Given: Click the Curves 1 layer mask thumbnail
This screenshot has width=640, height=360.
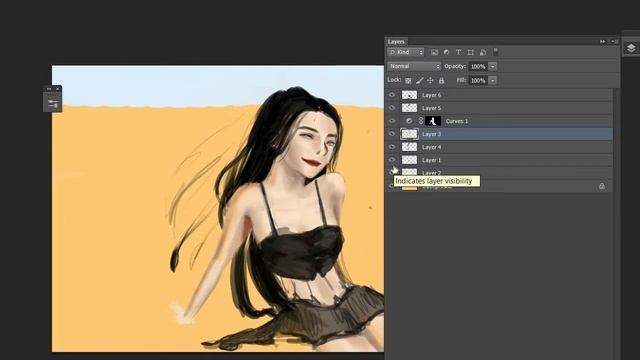Looking at the screenshot, I should tap(433, 121).
